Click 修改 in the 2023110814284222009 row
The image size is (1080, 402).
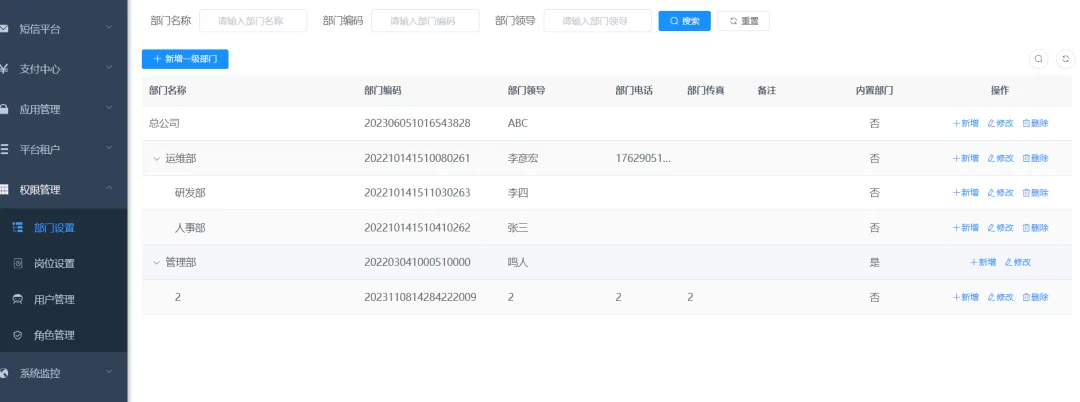1001,297
